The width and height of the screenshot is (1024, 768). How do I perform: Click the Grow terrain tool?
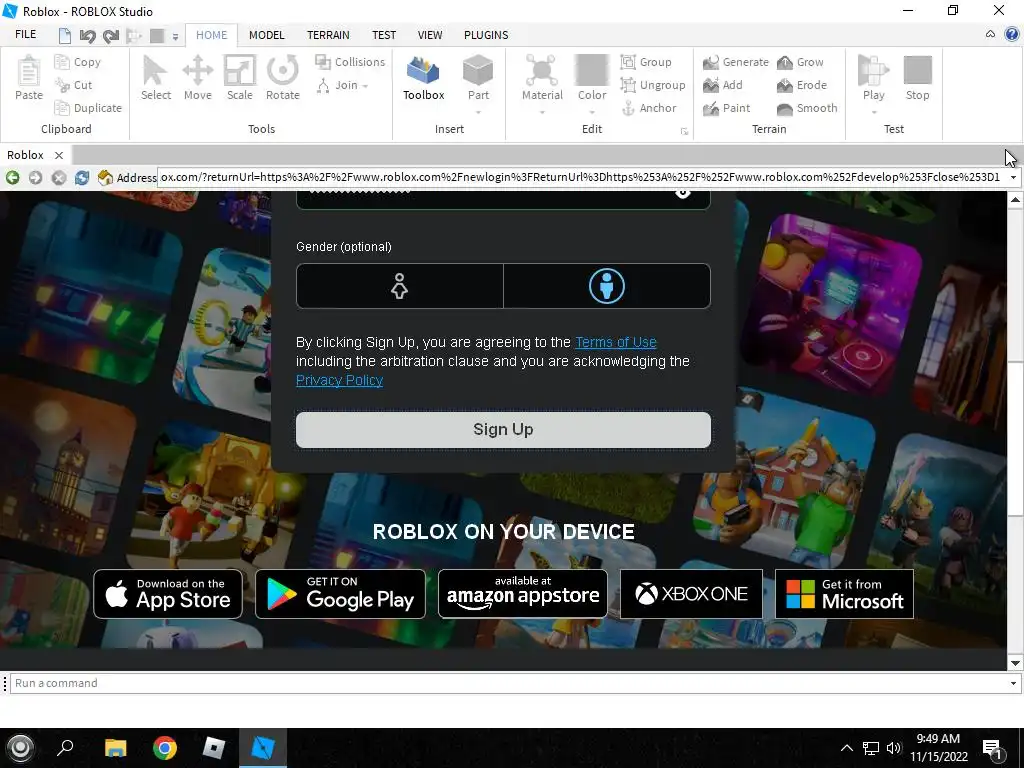coord(800,62)
